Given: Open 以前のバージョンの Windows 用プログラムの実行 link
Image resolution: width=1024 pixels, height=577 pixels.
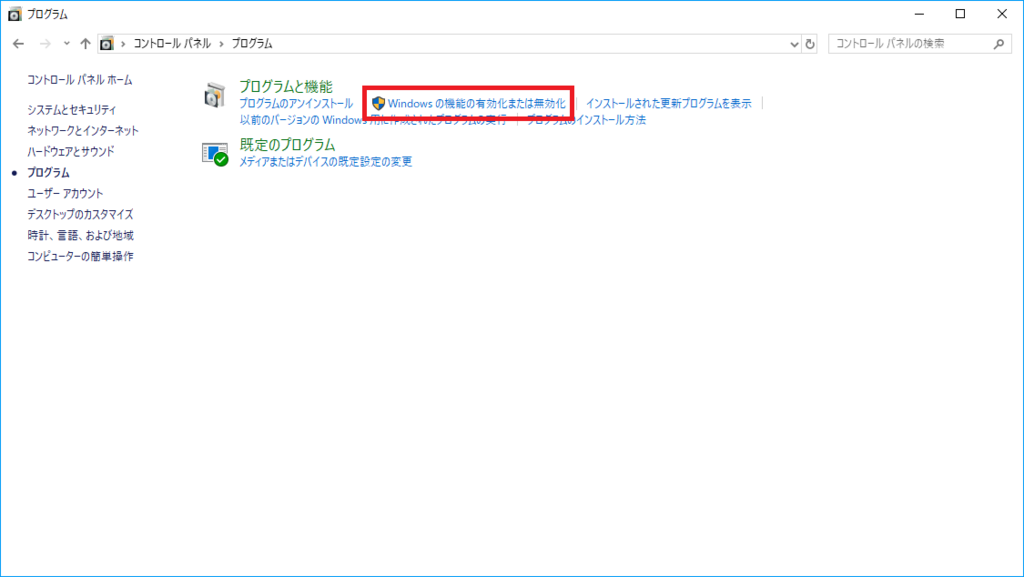Looking at the screenshot, I should point(373,120).
